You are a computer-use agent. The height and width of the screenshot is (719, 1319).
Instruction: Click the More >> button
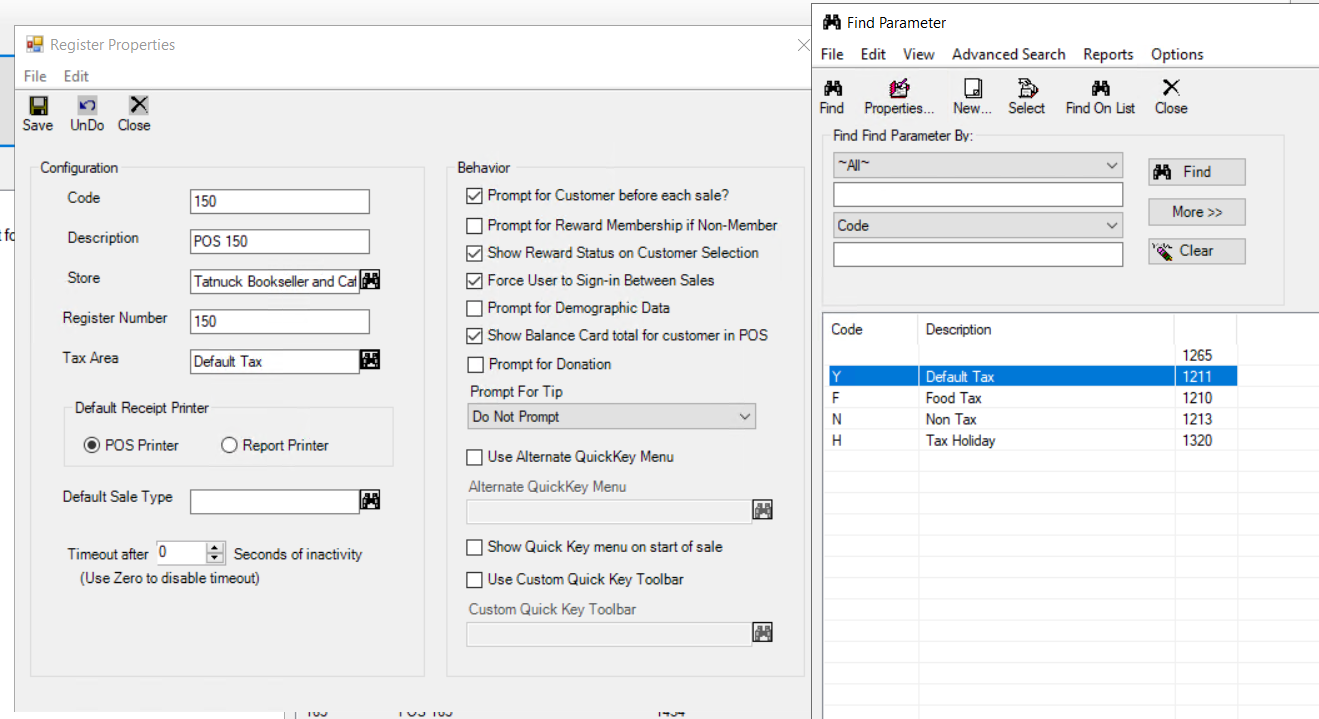(x=1197, y=212)
